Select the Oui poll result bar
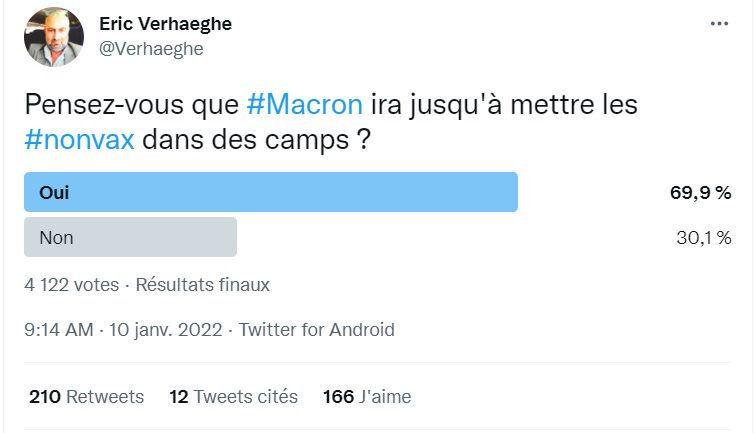Viewport: 756px width, 433px height. pos(271,192)
